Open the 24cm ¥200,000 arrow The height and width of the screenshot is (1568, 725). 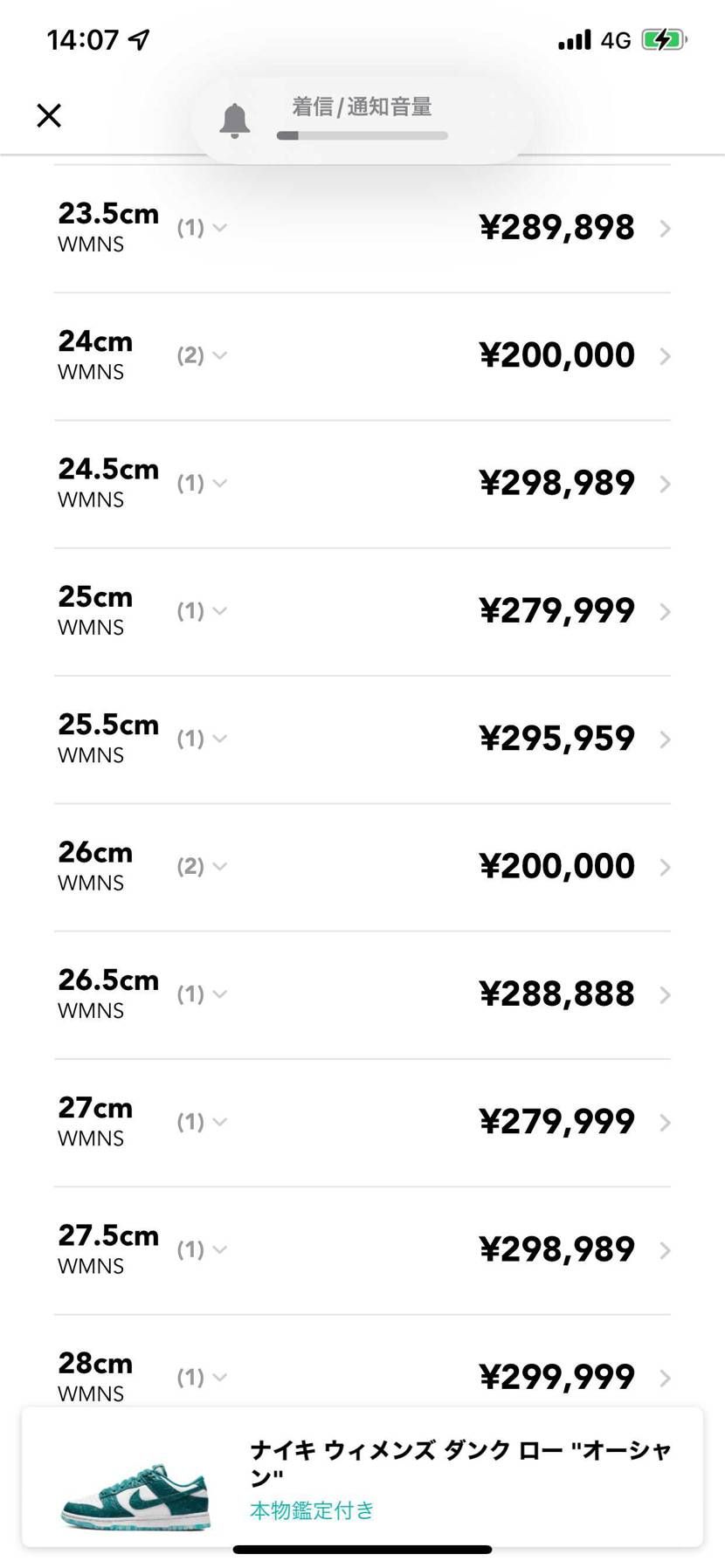666,355
